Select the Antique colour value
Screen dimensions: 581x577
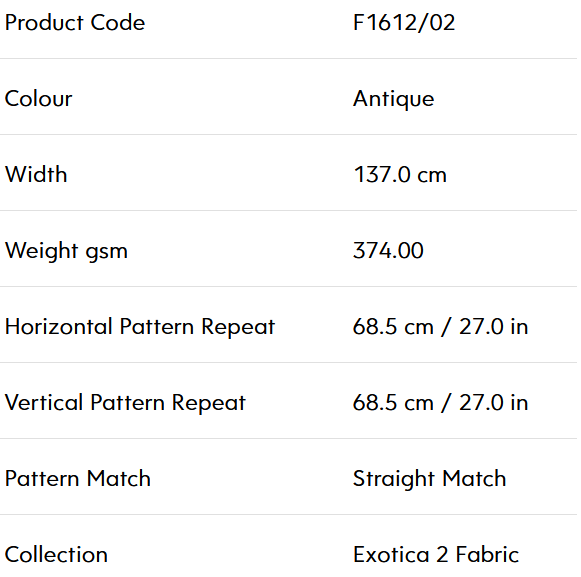(394, 99)
